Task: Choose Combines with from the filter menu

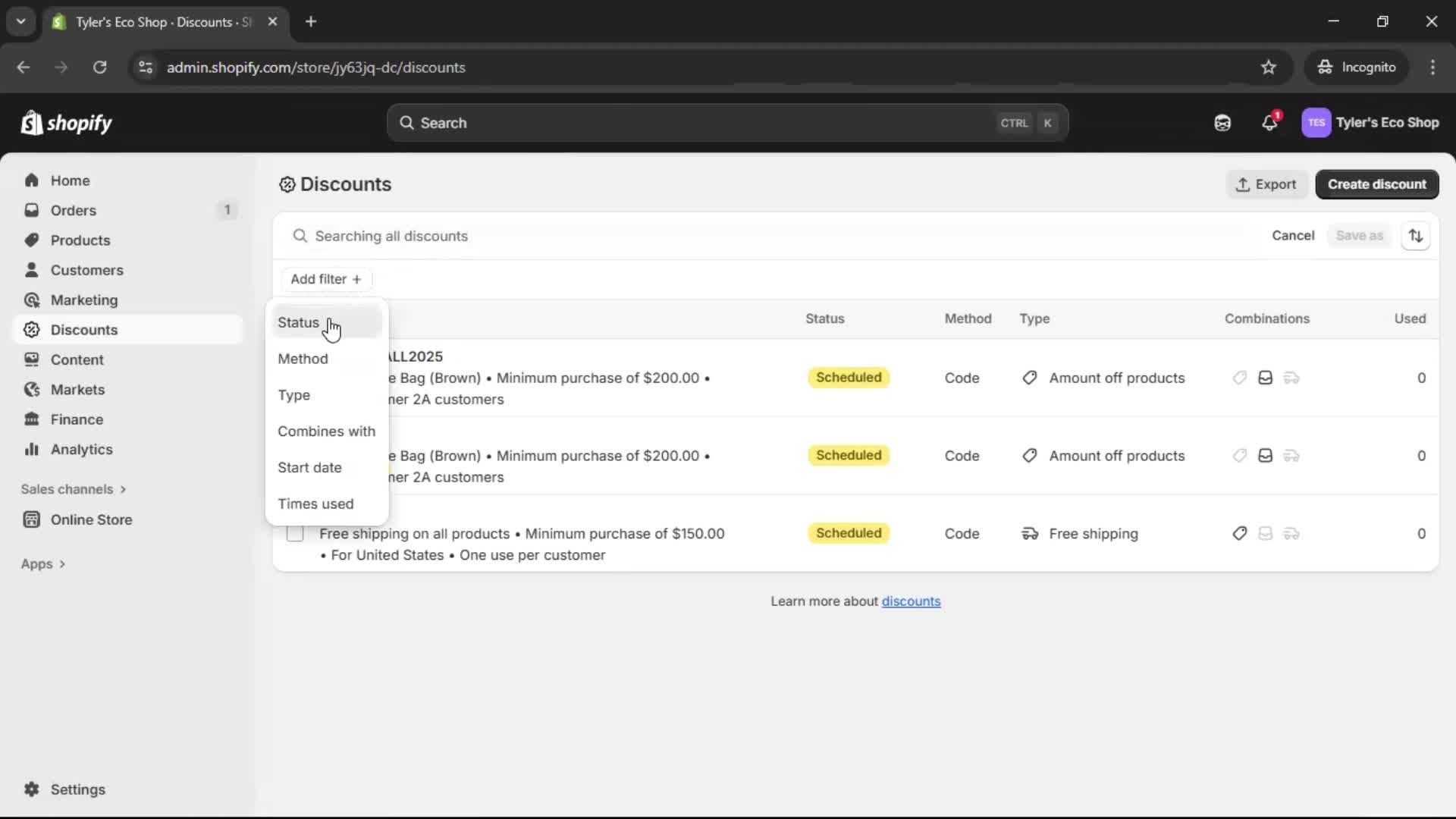Action: pyautogui.click(x=327, y=431)
